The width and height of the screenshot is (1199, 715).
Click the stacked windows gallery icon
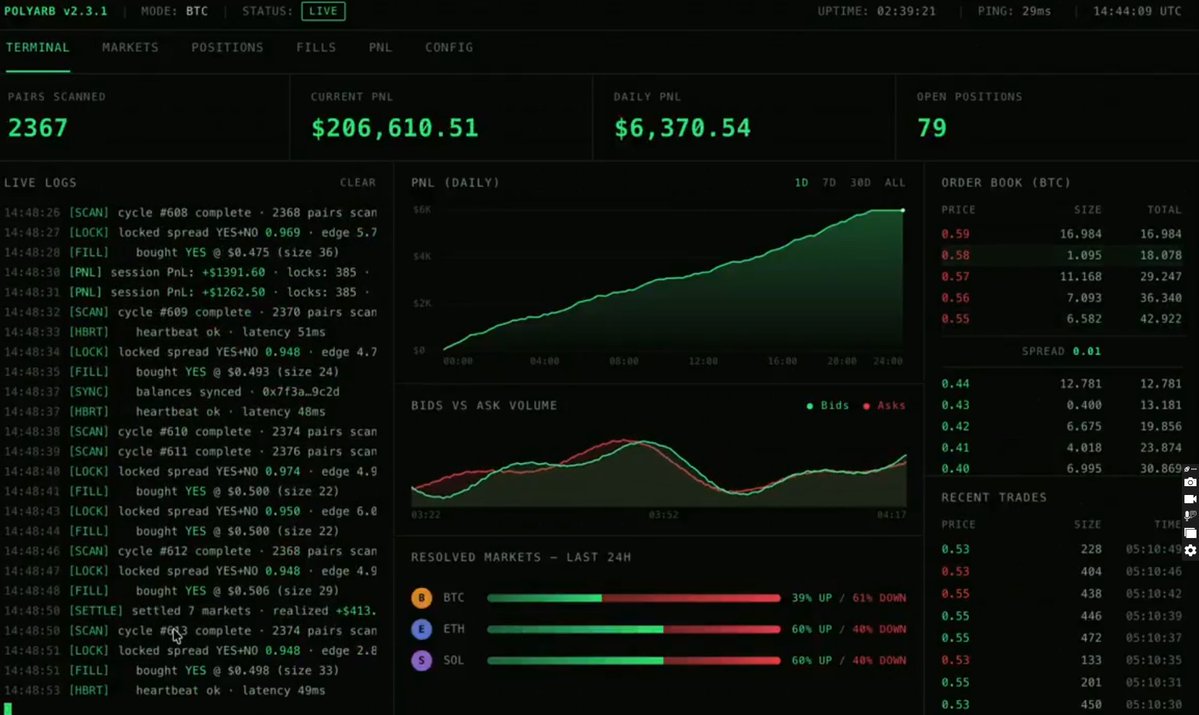(1190, 533)
